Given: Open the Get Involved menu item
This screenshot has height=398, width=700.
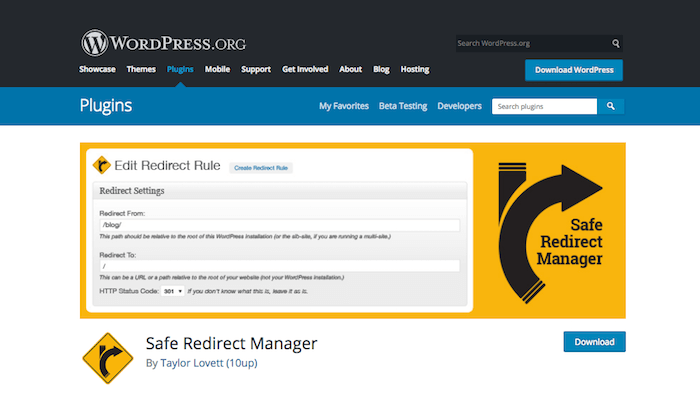Looking at the screenshot, I should [x=305, y=69].
